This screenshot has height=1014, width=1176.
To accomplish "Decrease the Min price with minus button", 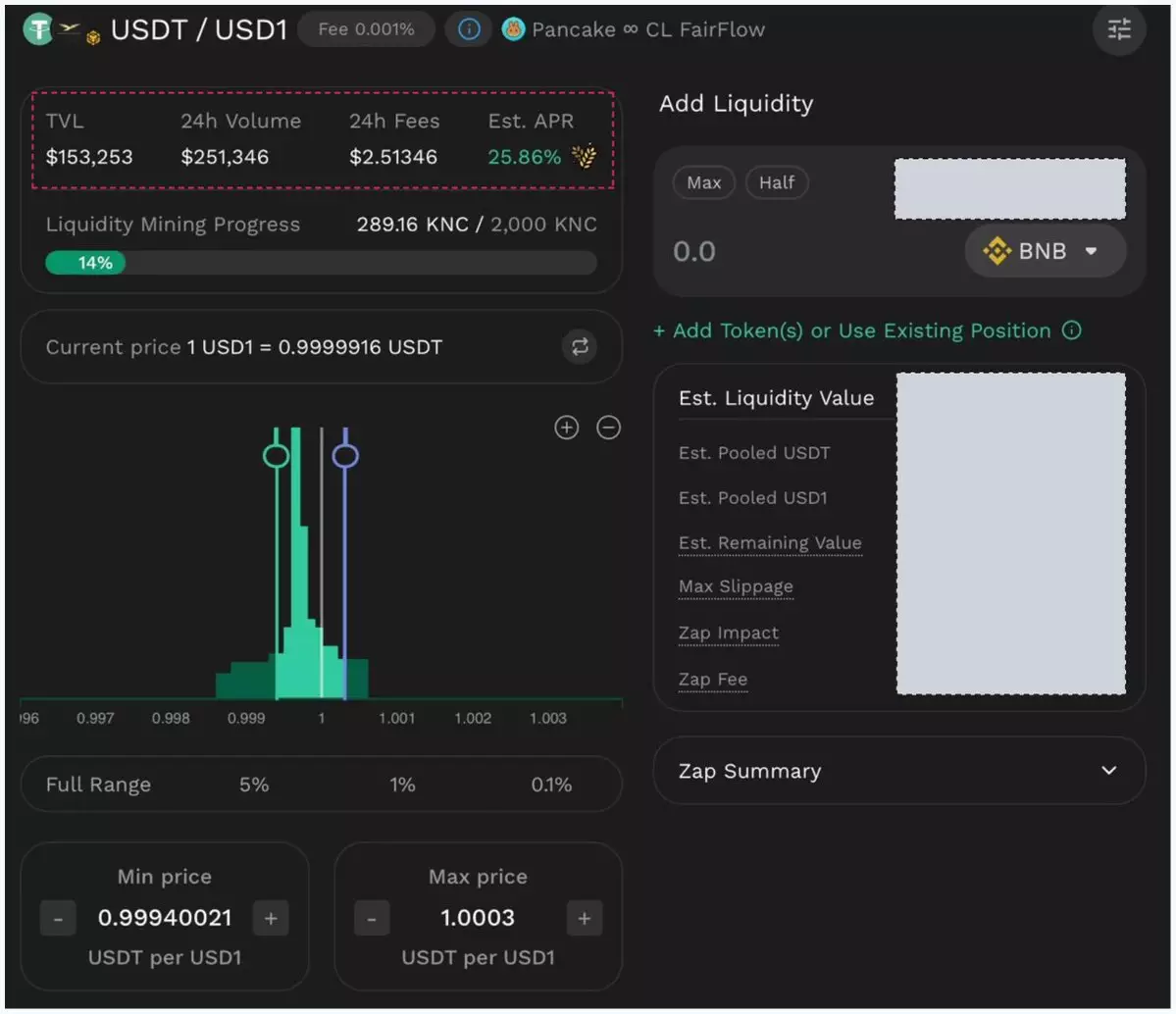I will (x=58, y=919).
